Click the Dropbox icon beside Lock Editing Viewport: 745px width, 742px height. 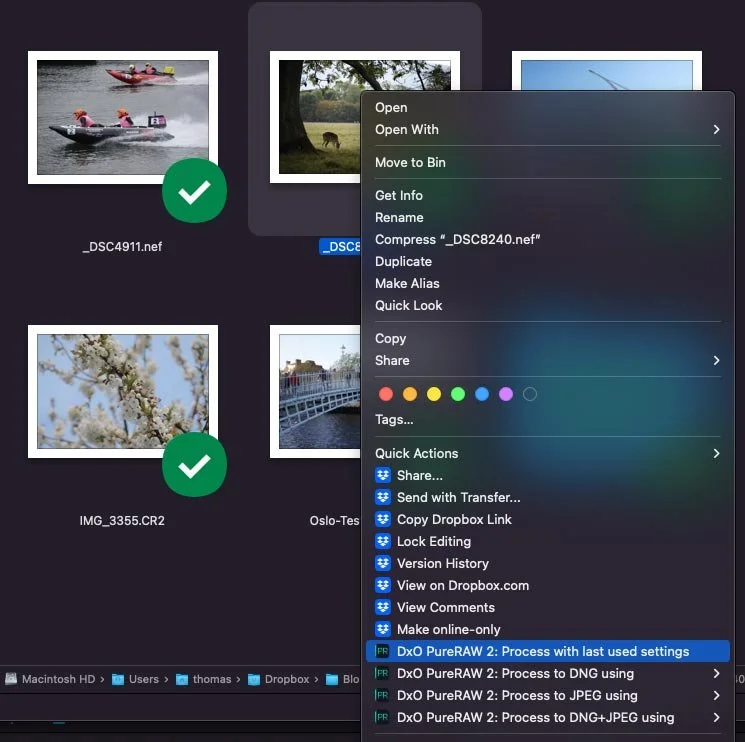[383, 541]
